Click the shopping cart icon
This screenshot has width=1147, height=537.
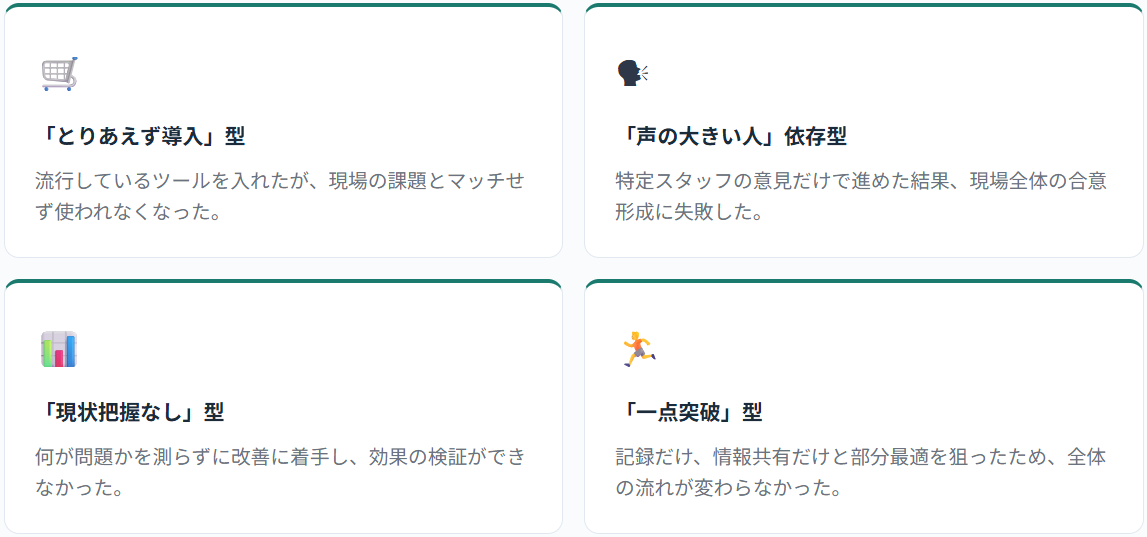[x=59, y=74]
